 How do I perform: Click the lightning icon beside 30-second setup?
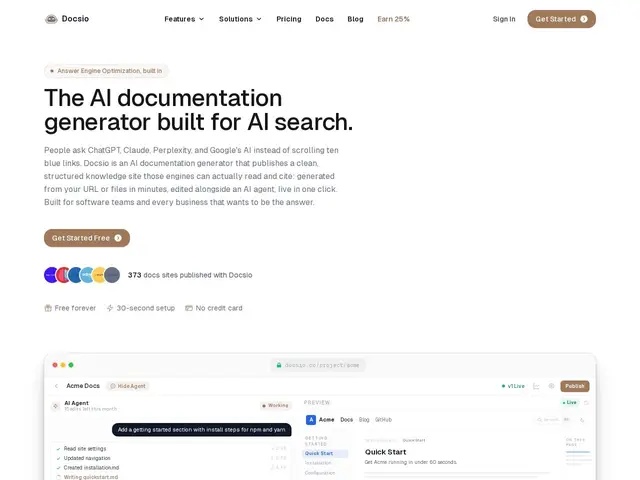[110, 308]
